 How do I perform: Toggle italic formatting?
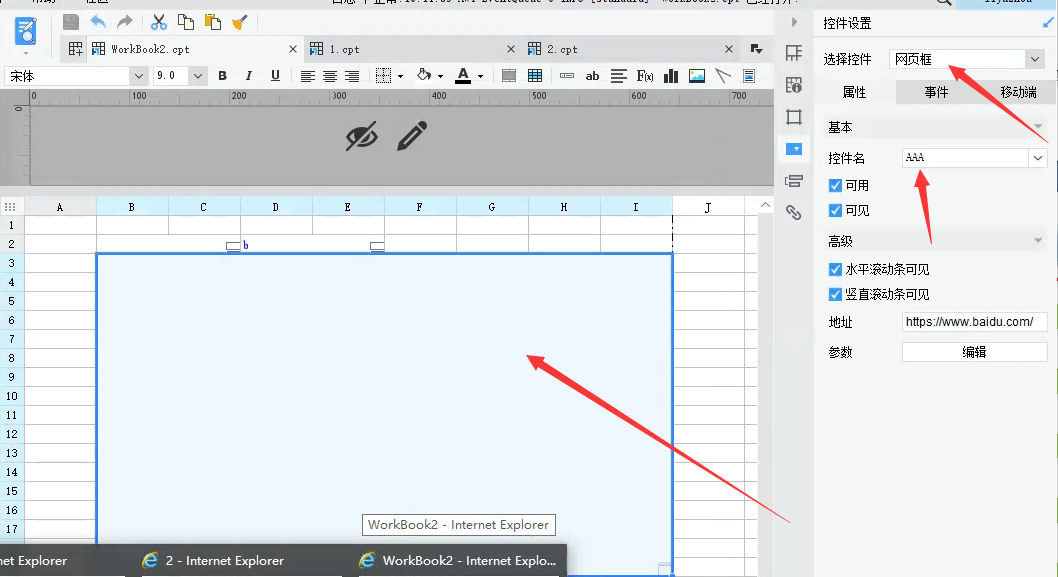tap(248, 76)
